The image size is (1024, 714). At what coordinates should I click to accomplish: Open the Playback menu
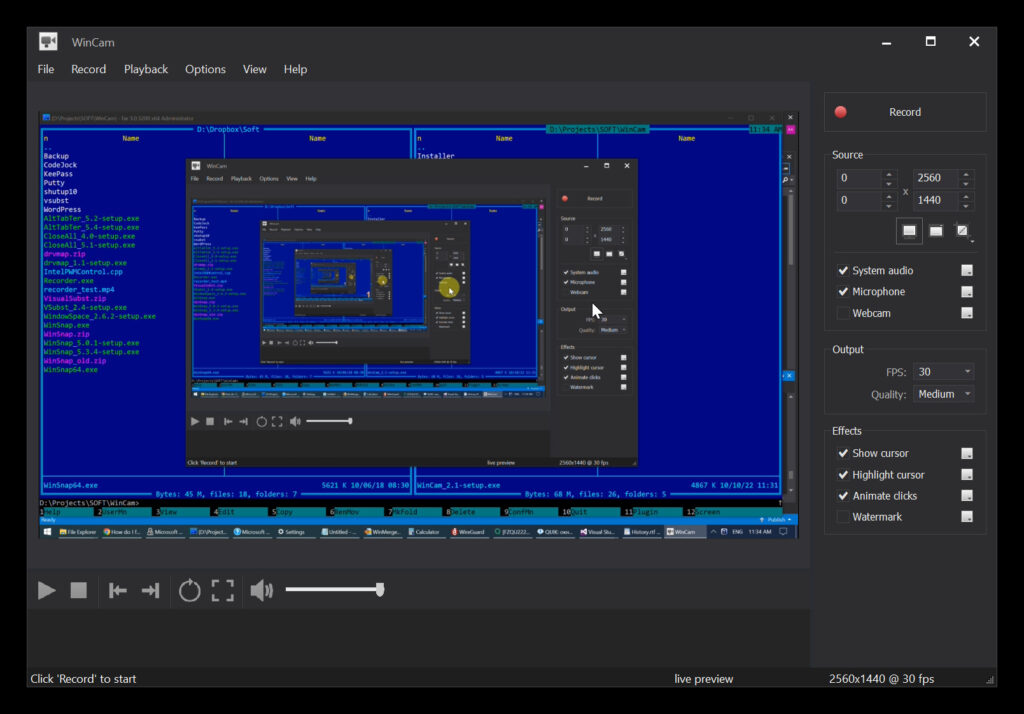pyautogui.click(x=146, y=69)
